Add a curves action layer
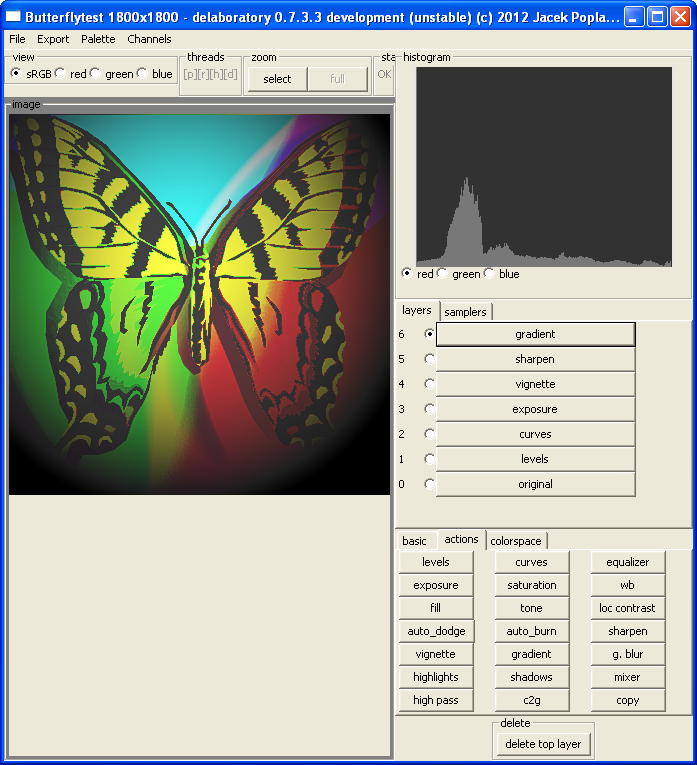The image size is (697, 765). click(532, 562)
